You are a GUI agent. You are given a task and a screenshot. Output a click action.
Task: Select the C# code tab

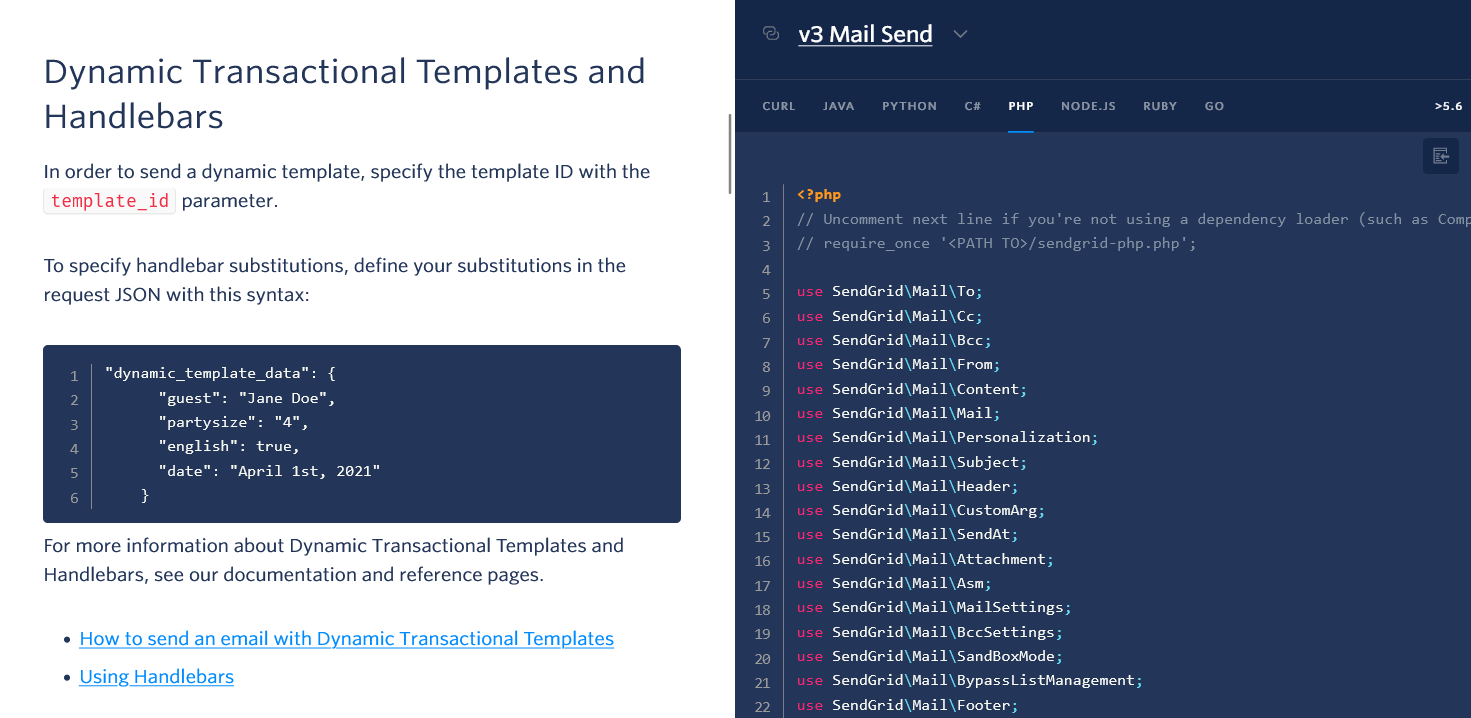coord(973,106)
